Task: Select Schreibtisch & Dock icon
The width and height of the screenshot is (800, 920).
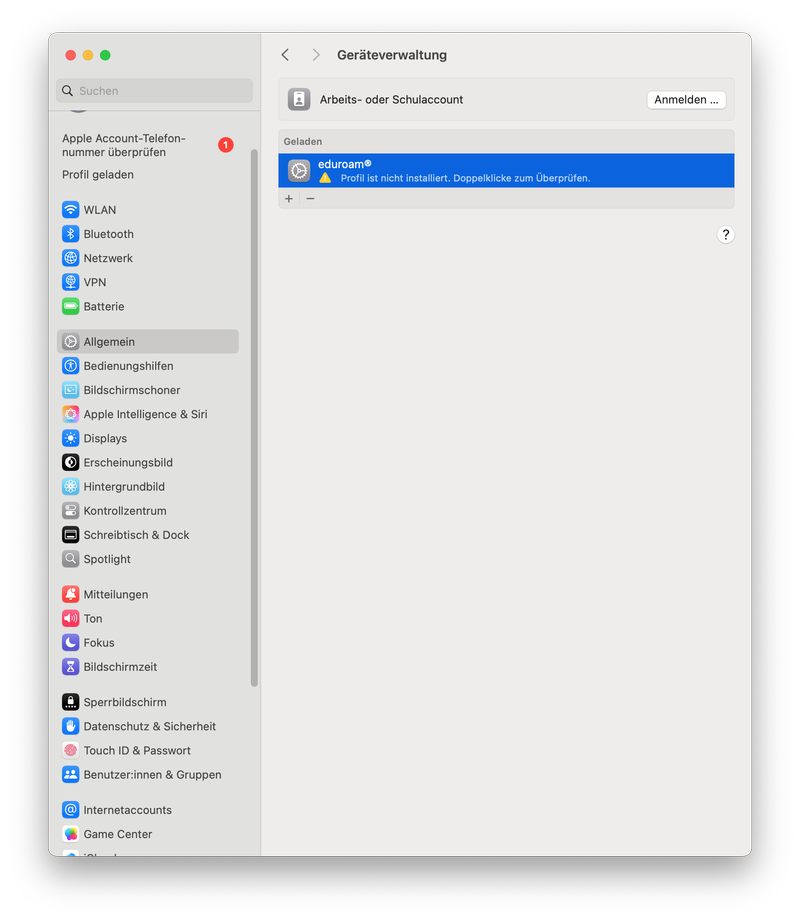Action: [70, 535]
